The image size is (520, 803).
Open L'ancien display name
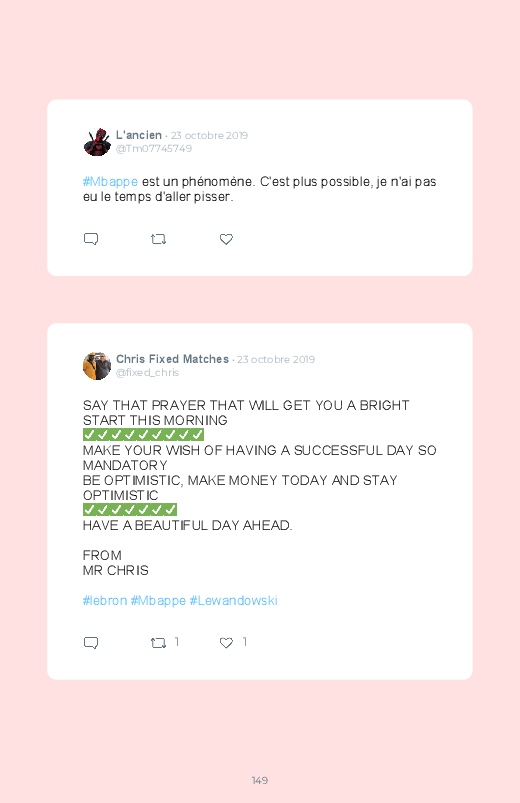pyautogui.click(x=139, y=135)
